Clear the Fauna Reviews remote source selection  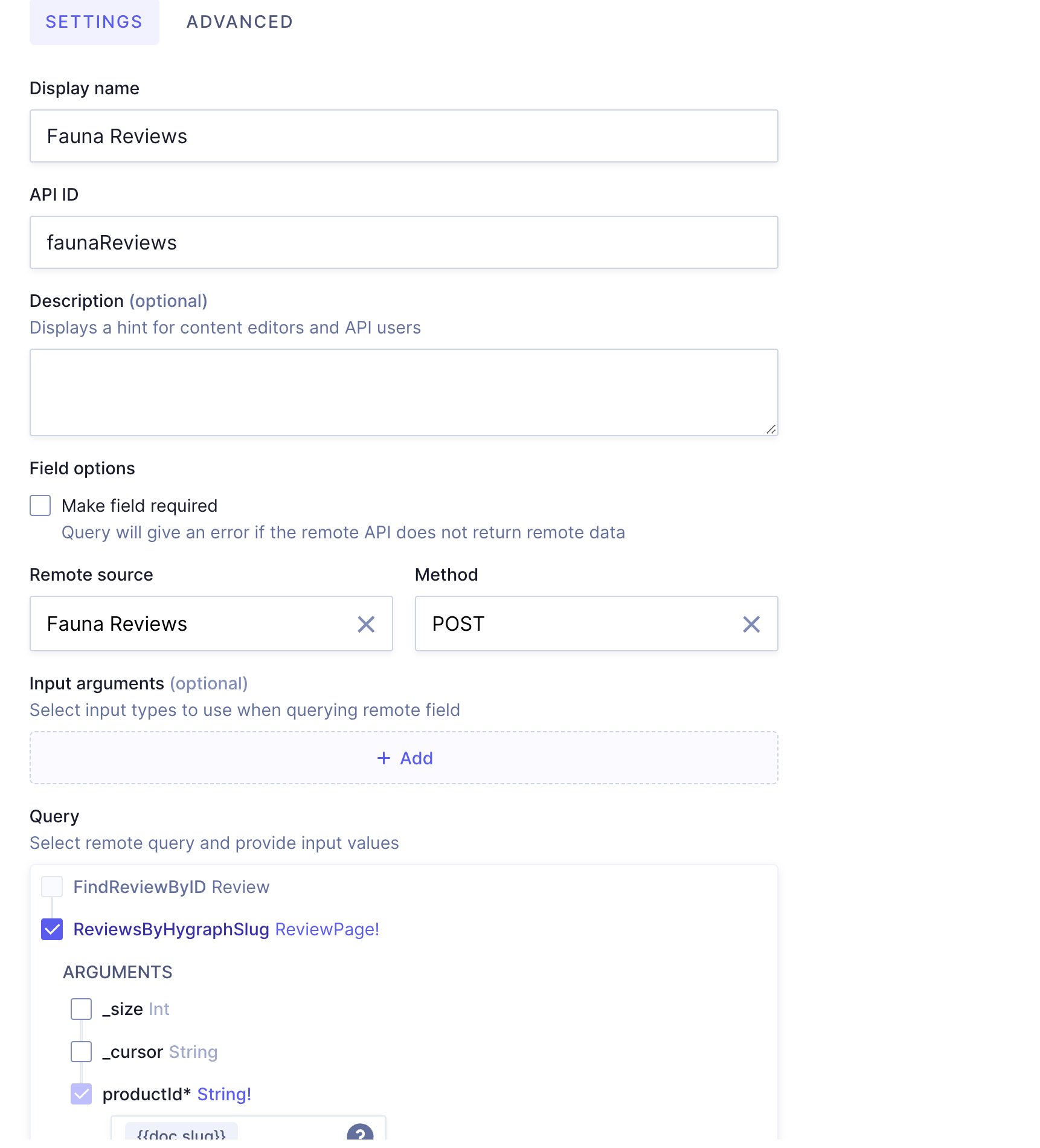point(367,624)
